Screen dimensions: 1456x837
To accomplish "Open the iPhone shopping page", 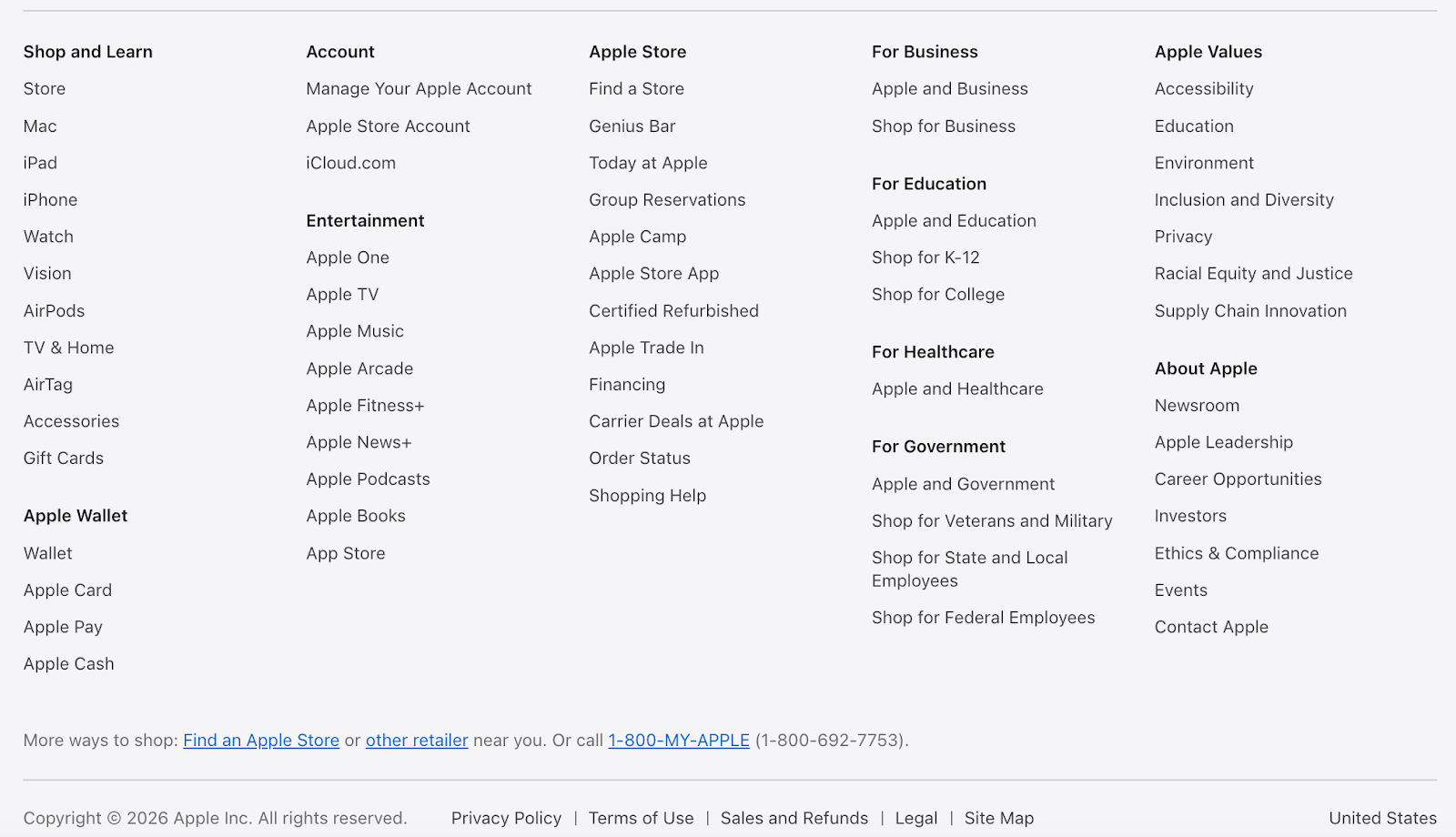I will [x=50, y=199].
